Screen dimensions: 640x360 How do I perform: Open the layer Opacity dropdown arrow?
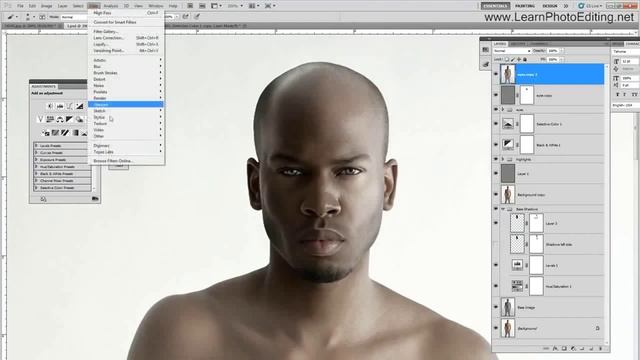point(562,51)
